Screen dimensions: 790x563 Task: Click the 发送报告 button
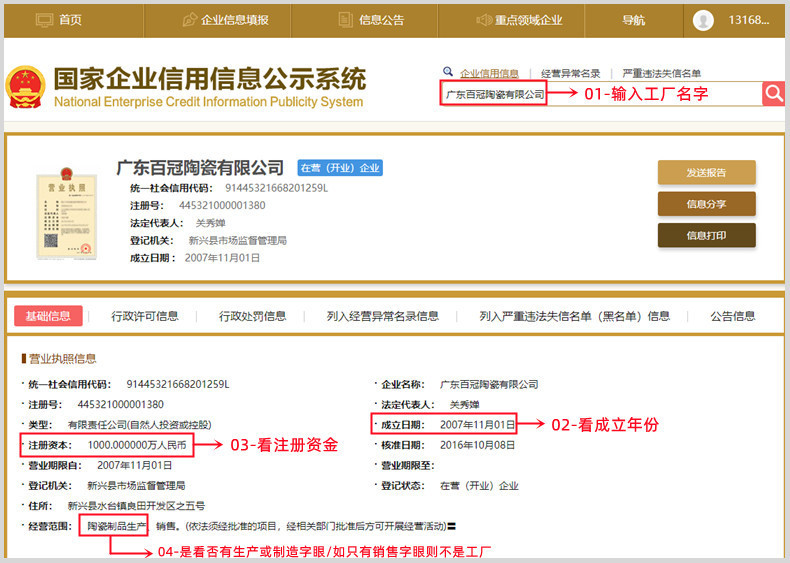706,172
